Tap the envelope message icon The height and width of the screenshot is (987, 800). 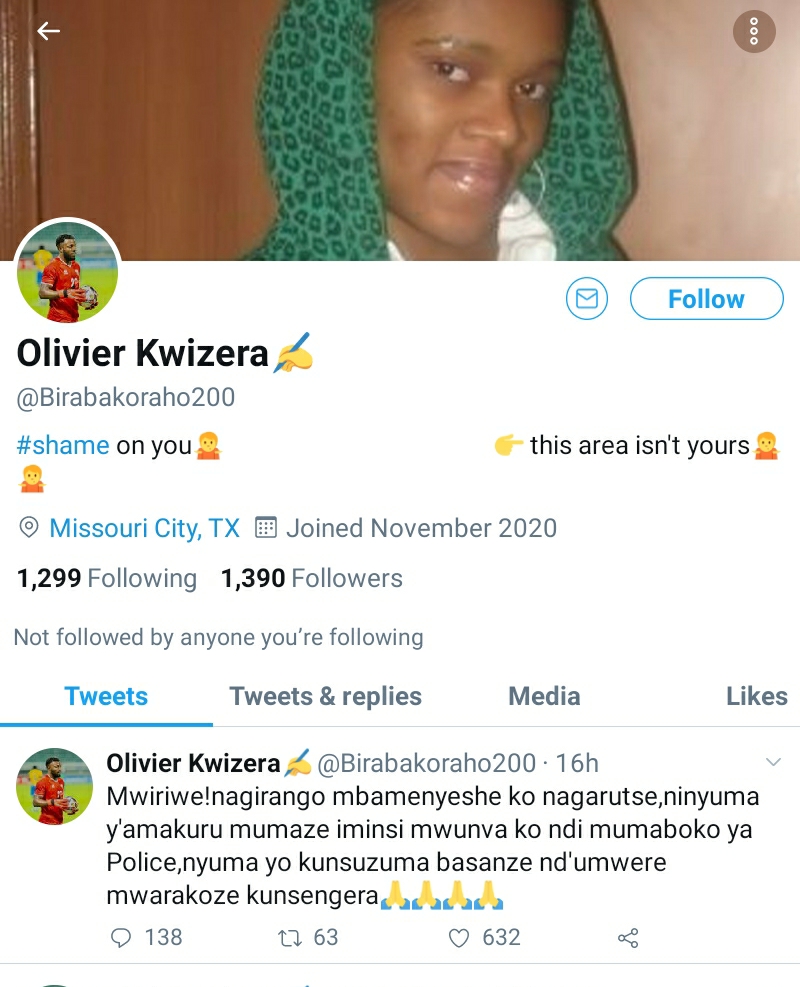(587, 299)
